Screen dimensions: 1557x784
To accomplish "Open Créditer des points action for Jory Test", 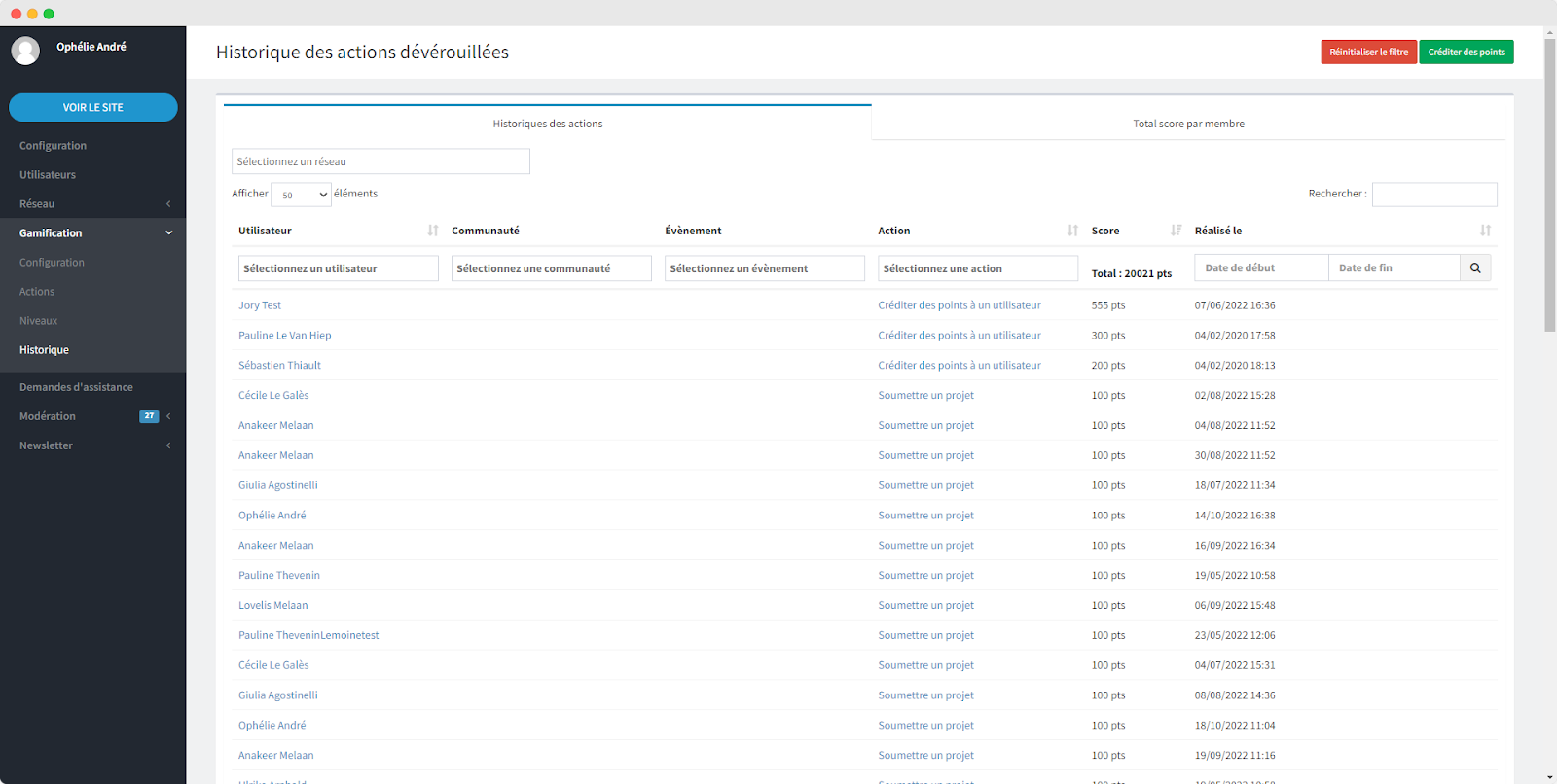I will [960, 305].
